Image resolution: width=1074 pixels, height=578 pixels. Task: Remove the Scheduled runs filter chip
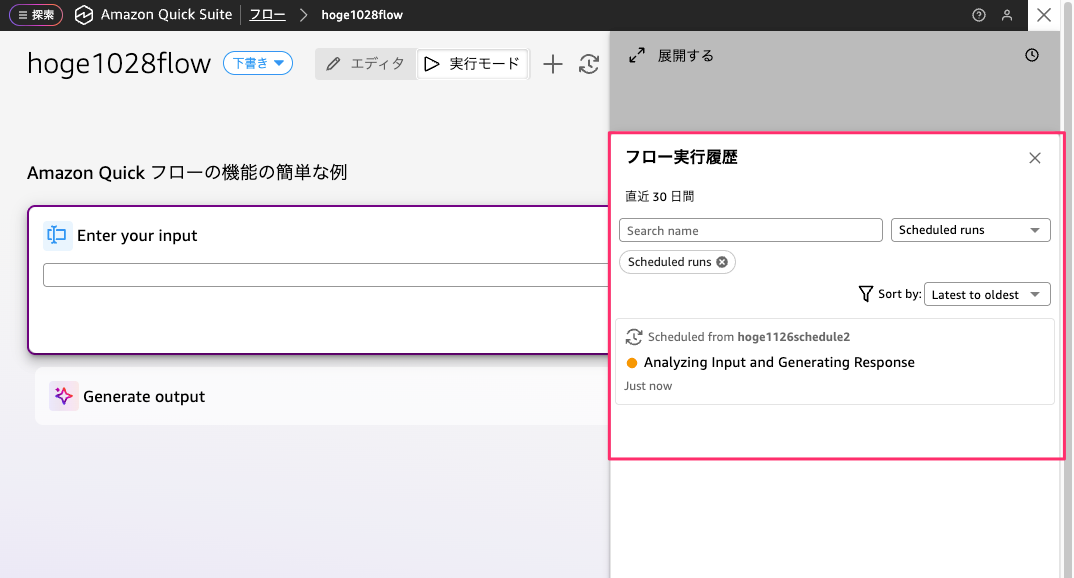click(x=721, y=262)
